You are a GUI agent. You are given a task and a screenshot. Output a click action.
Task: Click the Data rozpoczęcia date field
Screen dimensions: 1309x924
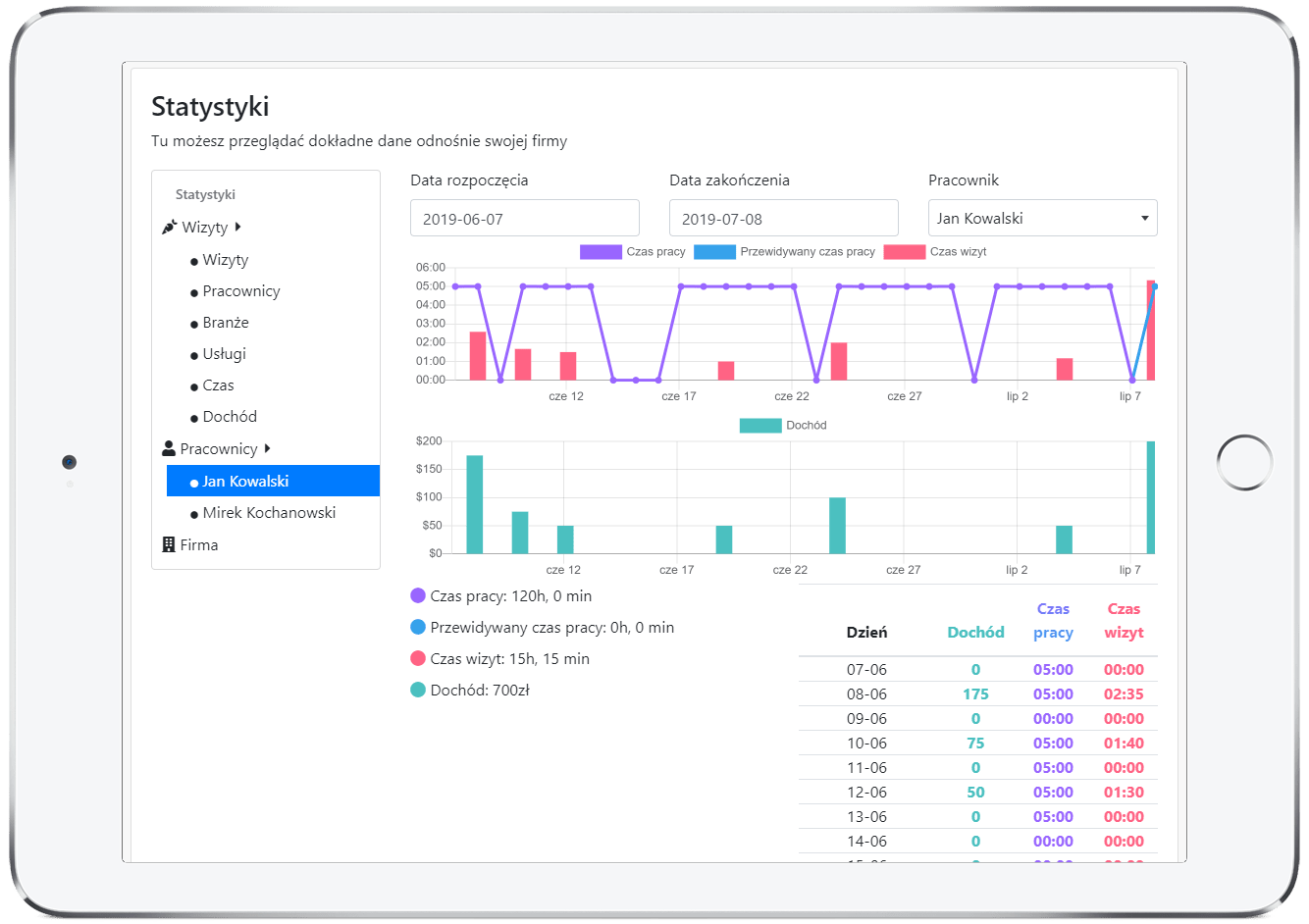tap(524, 219)
